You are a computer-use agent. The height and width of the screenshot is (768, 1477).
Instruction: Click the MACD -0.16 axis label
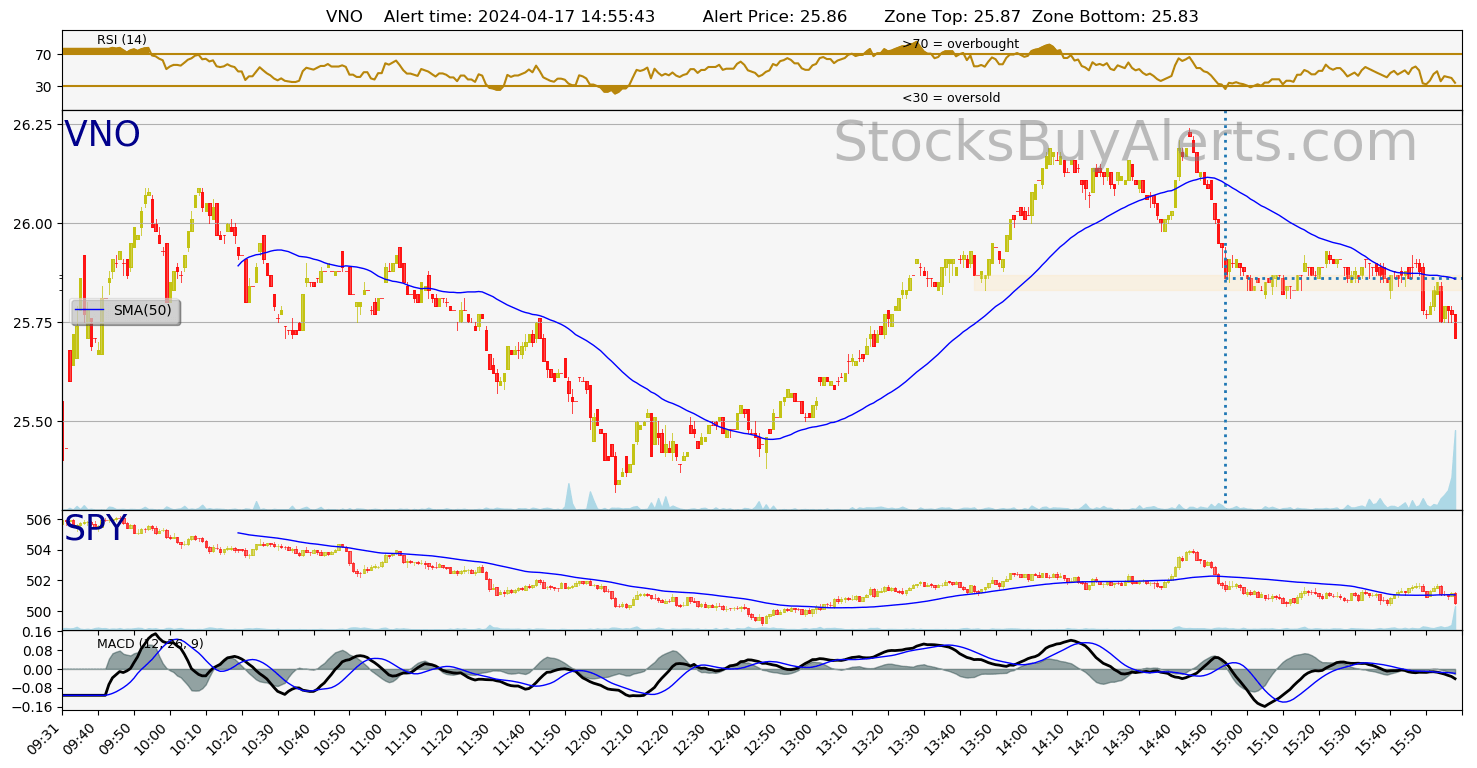point(33,708)
